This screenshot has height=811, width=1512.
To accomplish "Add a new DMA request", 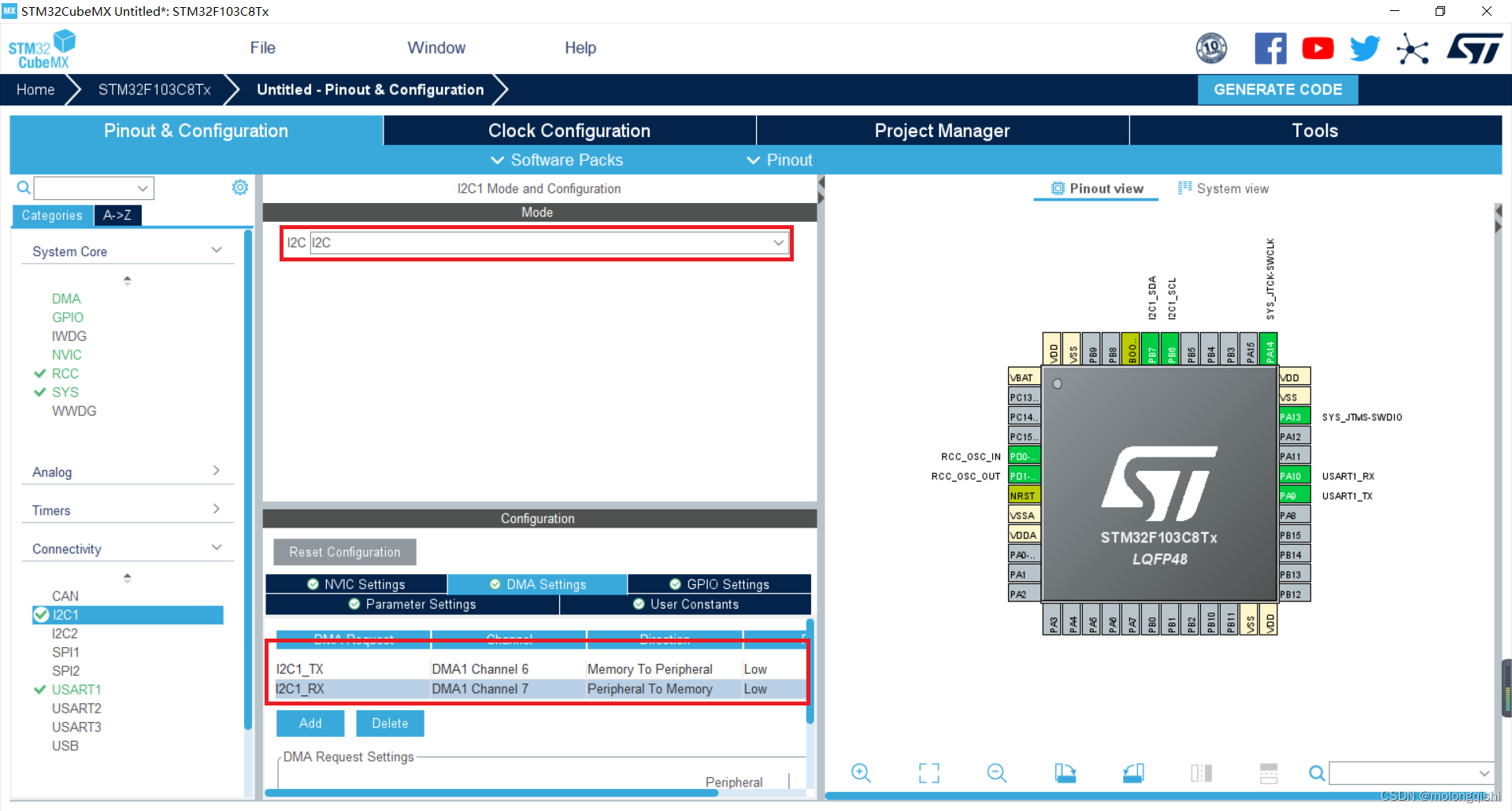I will pos(310,723).
